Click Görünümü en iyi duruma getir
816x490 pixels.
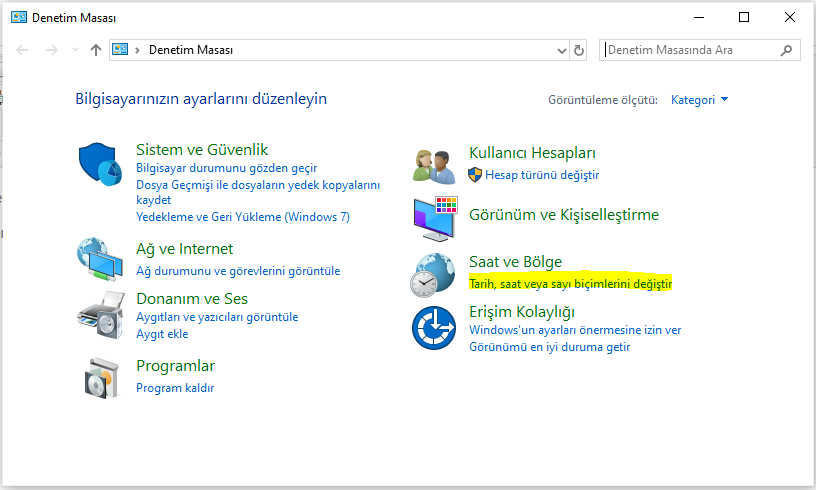point(549,347)
